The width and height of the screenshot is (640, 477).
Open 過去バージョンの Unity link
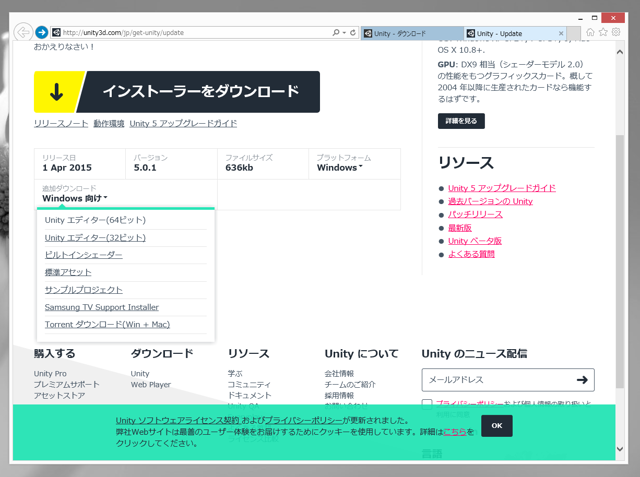(490, 201)
